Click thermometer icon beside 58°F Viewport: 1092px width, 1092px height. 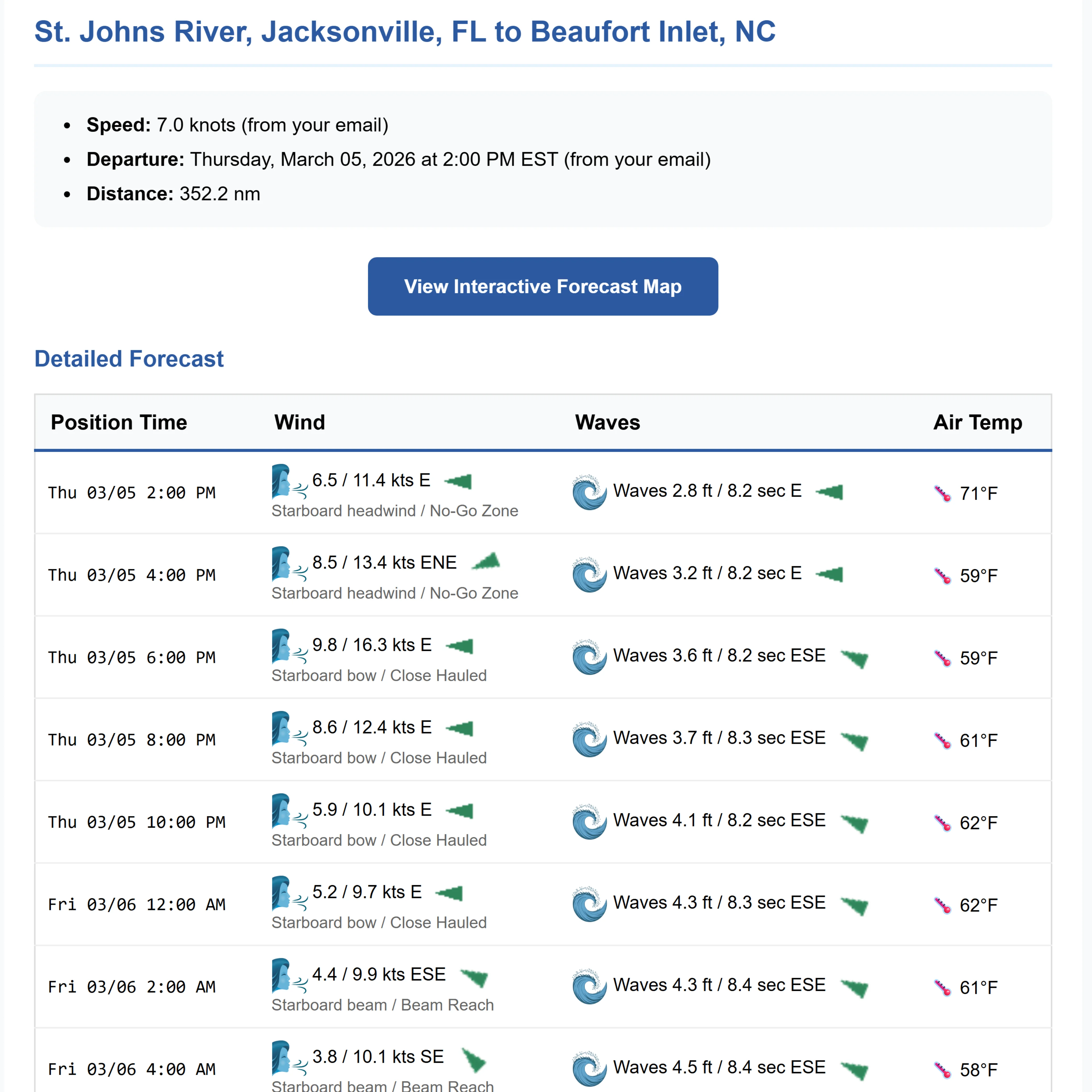click(942, 1070)
